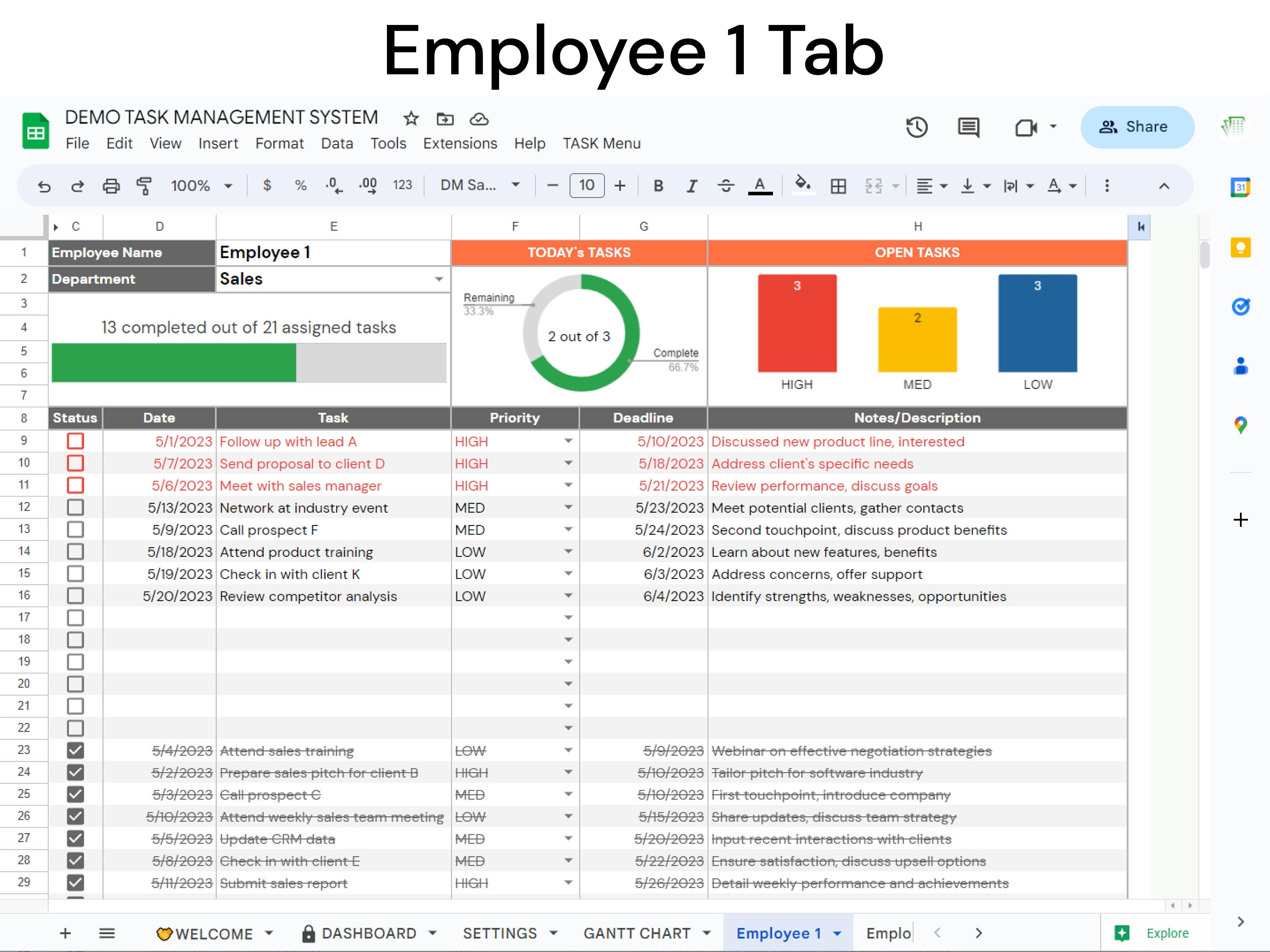Open the comments panel icon
The image size is (1270, 952).
969,127
